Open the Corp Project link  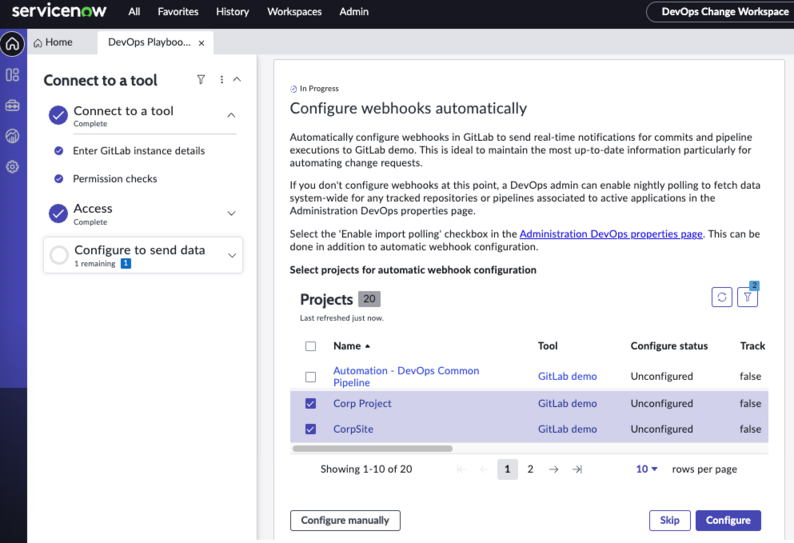tap(362, 404)
